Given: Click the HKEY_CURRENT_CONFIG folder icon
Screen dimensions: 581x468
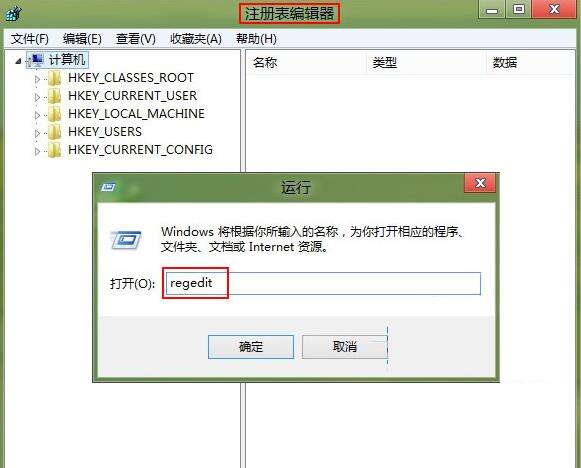Looking at the screenshot, I should coord(54,150).
